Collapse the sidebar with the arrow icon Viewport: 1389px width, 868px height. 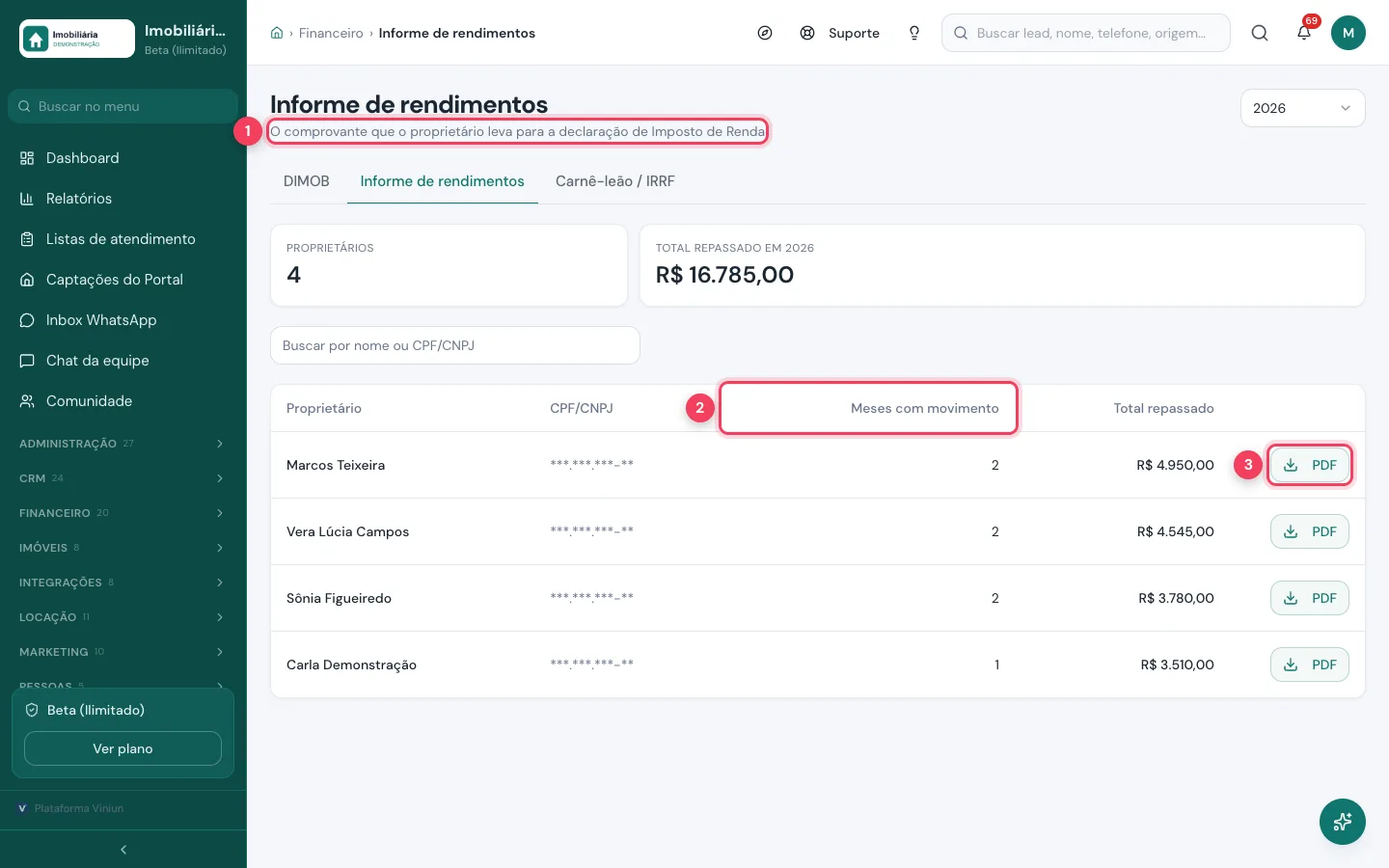tap(123, 850)
